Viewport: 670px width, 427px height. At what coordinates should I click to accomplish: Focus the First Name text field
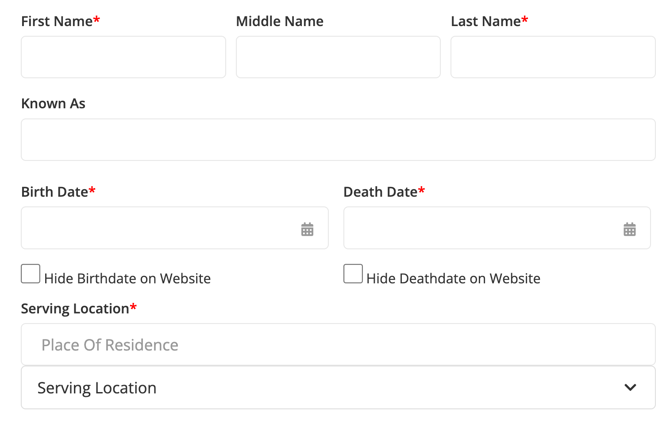click(123, 58)
